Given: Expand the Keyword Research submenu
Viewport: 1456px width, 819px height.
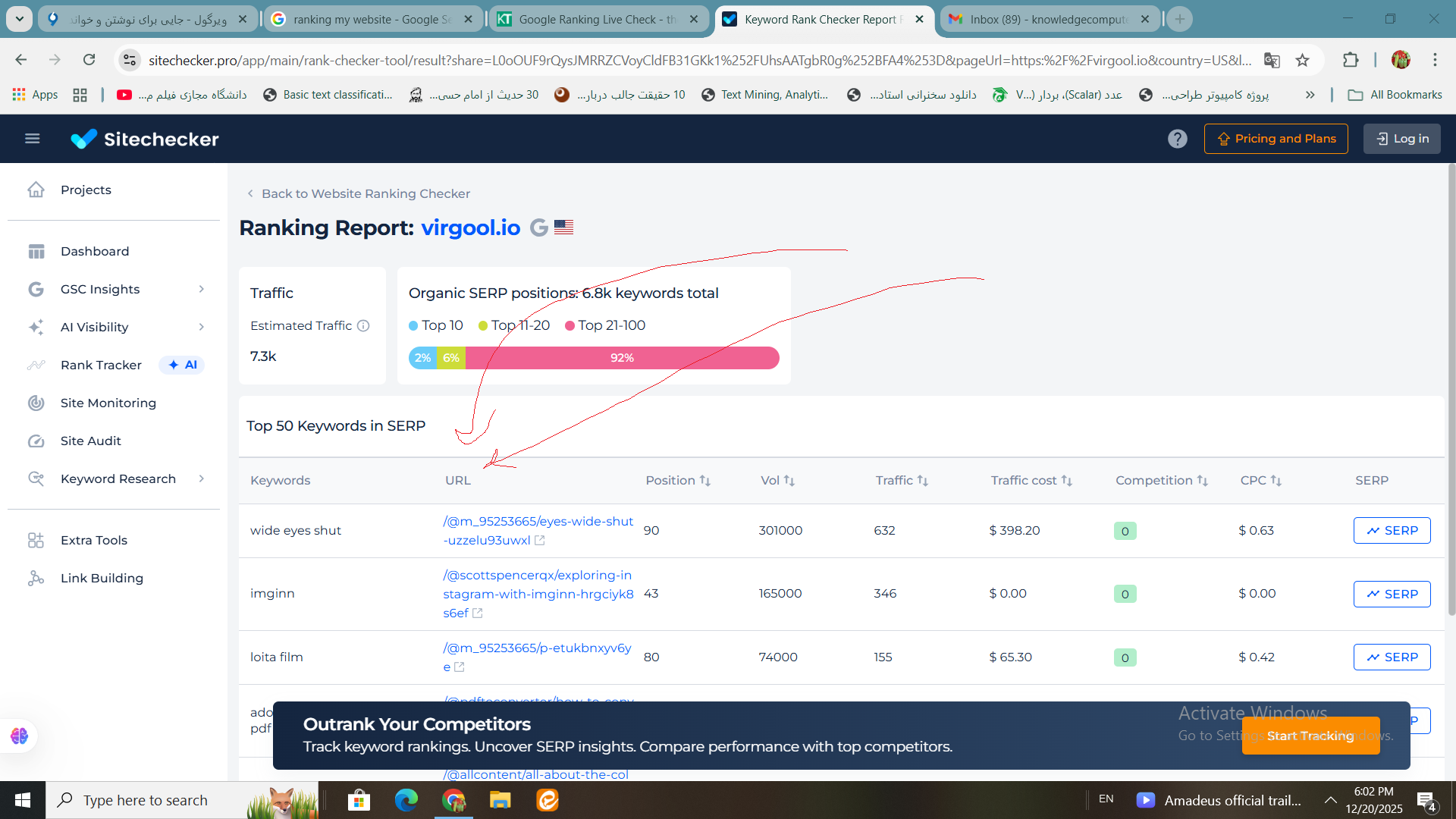Looking at the screenshot, I should [201, 479].
